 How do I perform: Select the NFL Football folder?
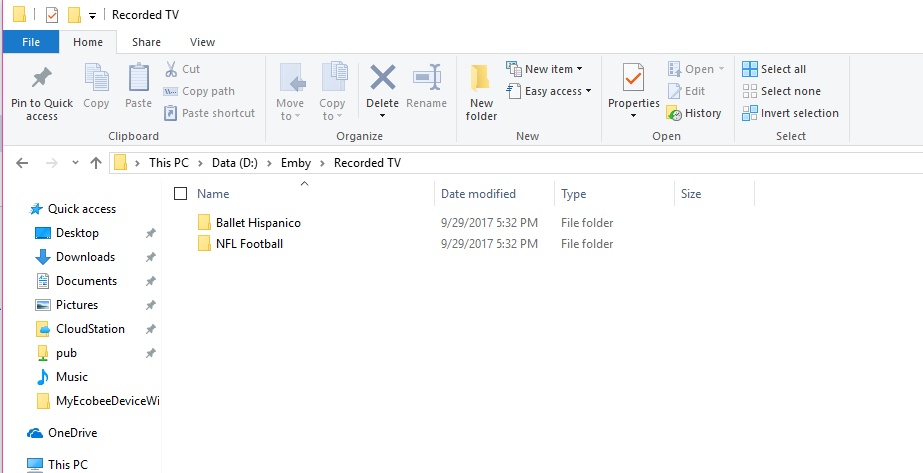pyautogui.click(x=250, y=244)
